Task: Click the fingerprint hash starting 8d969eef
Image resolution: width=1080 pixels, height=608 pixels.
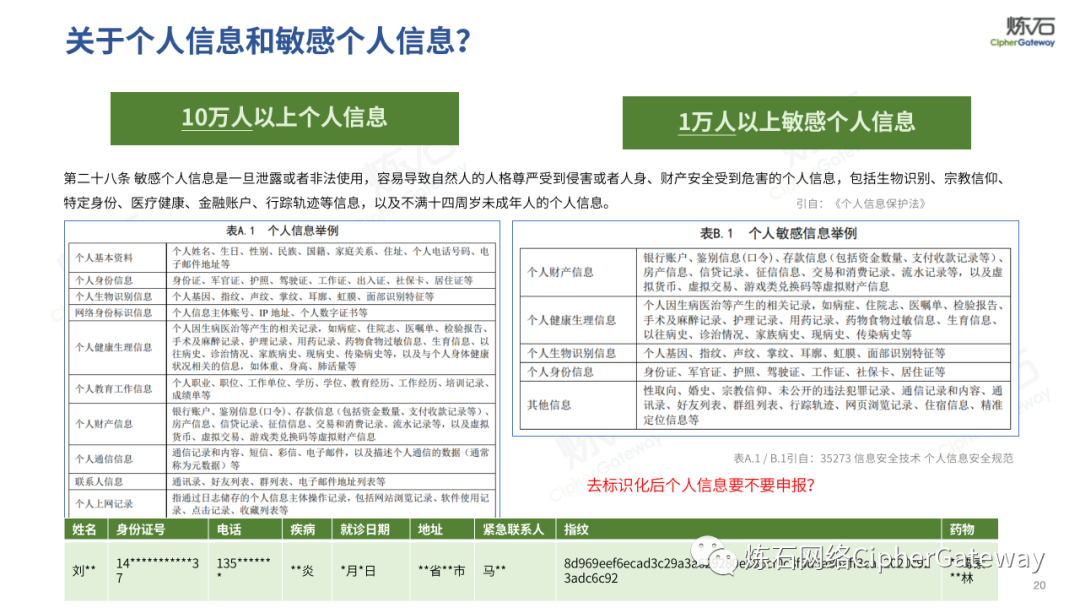Action: click(748, 571)
